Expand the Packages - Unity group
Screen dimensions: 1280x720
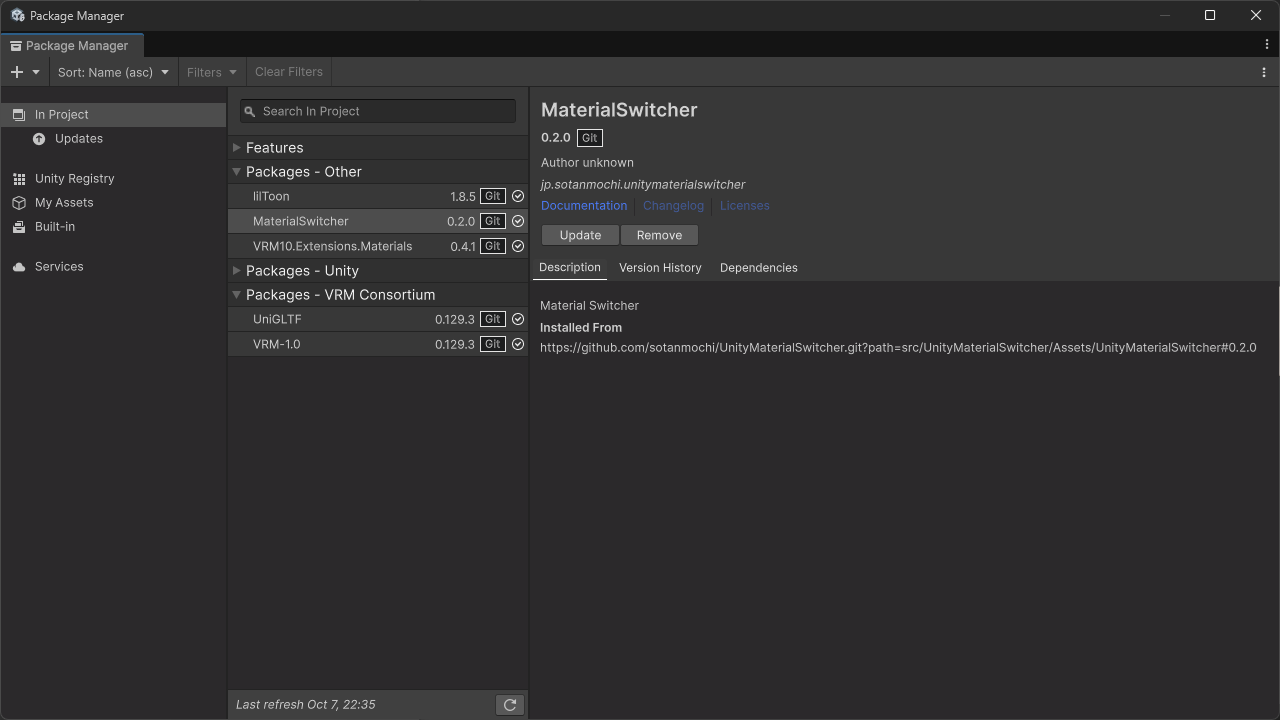click(x=237, y=271)
